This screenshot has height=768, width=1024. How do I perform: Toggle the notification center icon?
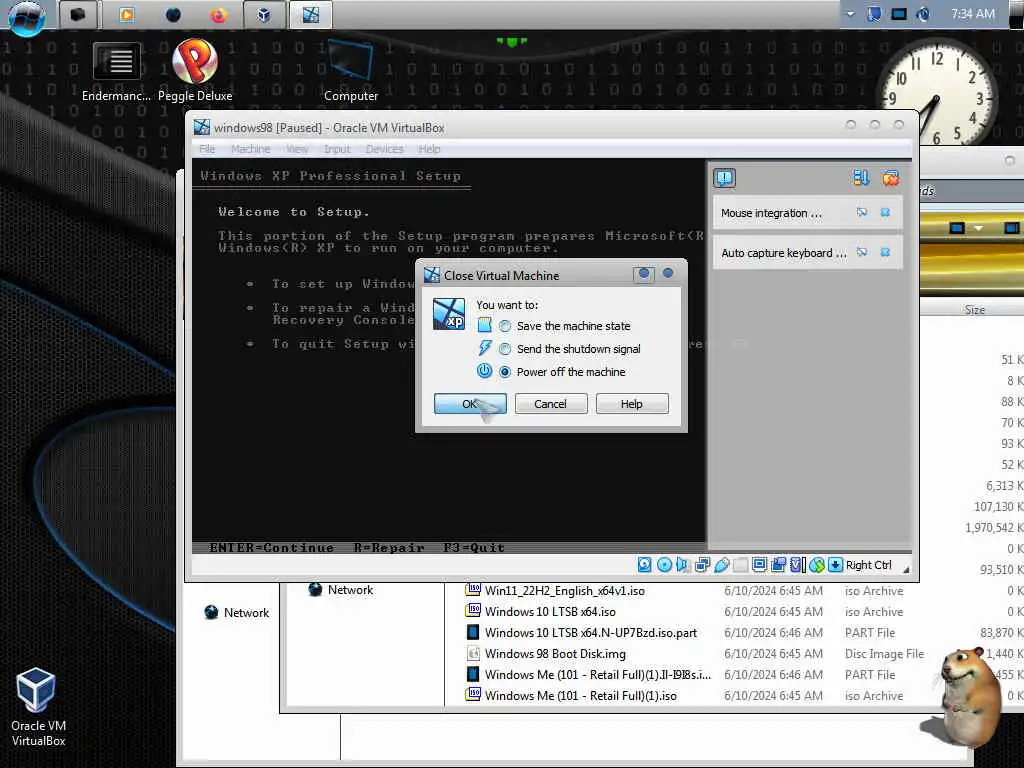pos(724,178)
